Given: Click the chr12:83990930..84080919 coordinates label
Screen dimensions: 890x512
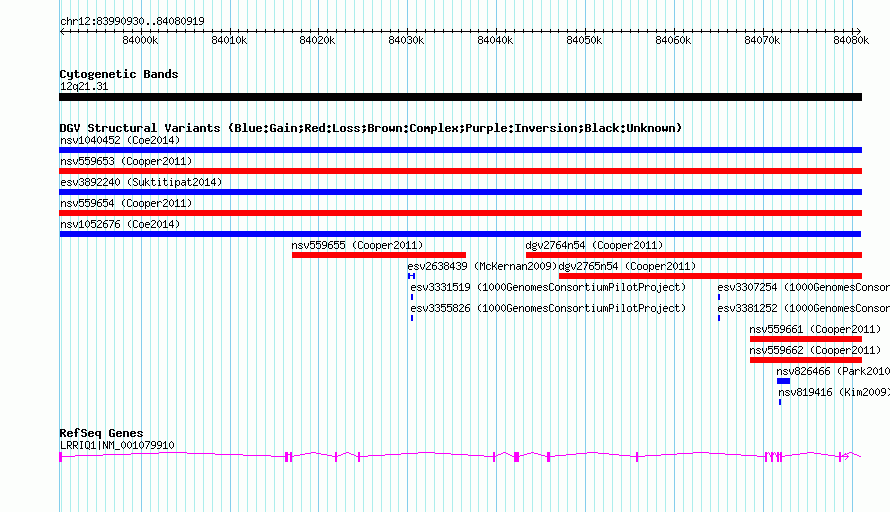Looking at the screenshot, I should pos(132,21).
